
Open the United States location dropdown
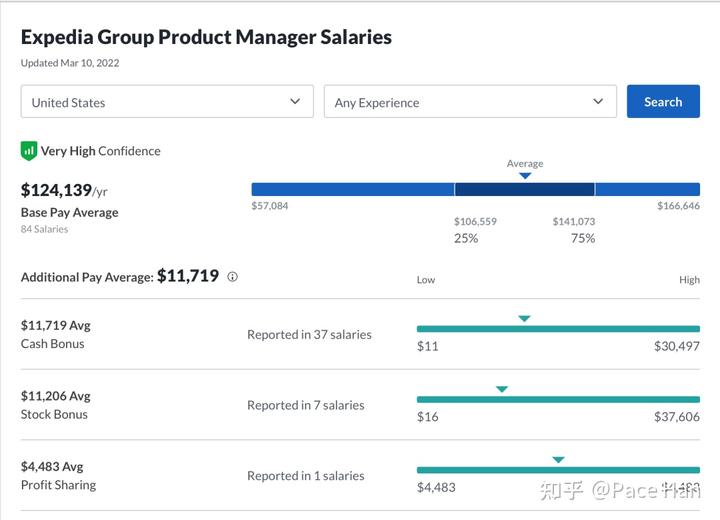point(167,101)
